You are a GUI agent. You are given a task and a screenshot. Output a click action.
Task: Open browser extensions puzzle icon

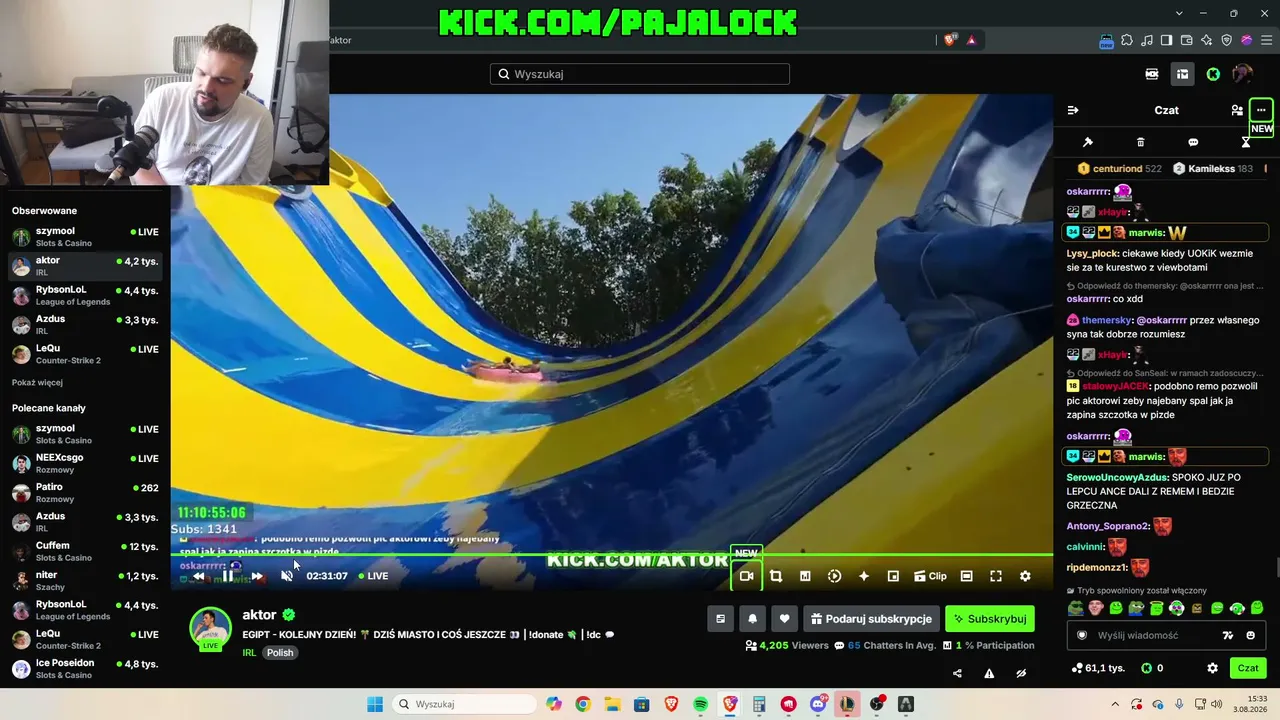(1127, 40)
